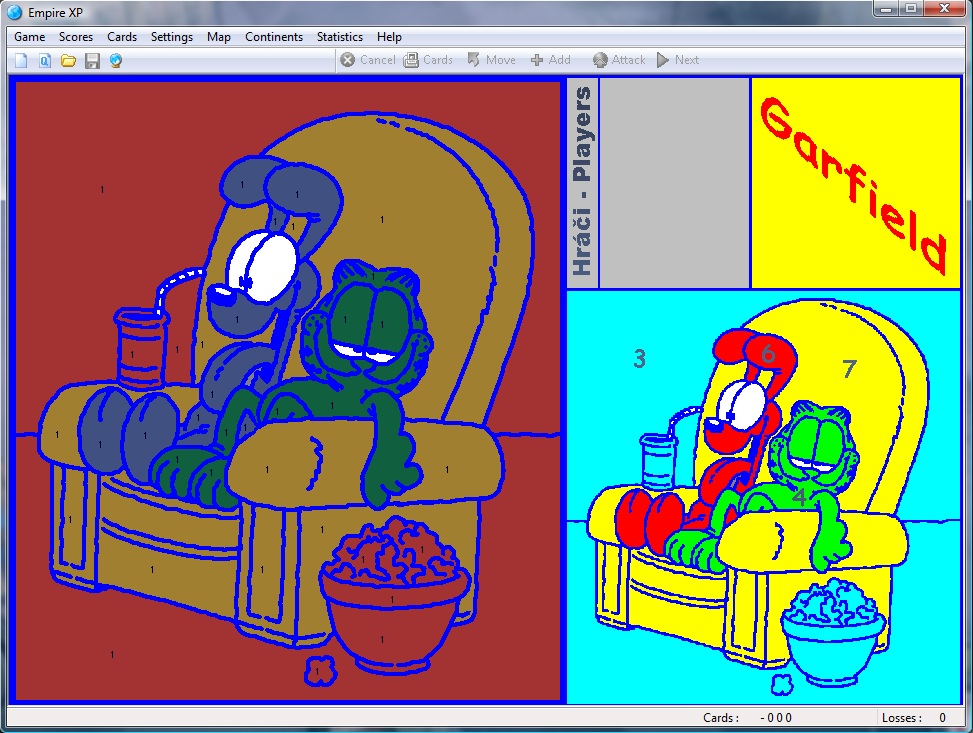973x733 pixels.
Task: Open Cards from the toolbar
Action: pyautogui.click(x=428, y=60)
